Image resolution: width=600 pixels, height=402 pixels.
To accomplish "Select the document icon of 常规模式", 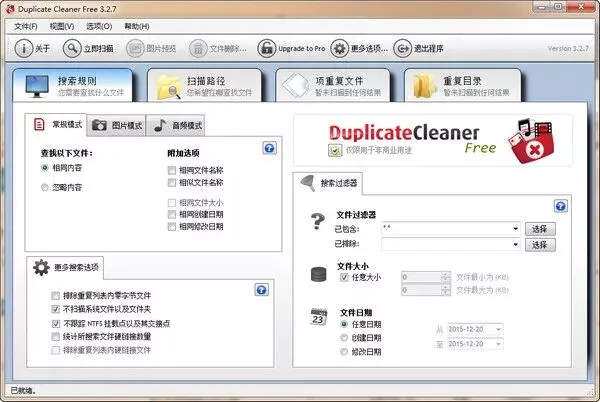I will 39,124.
